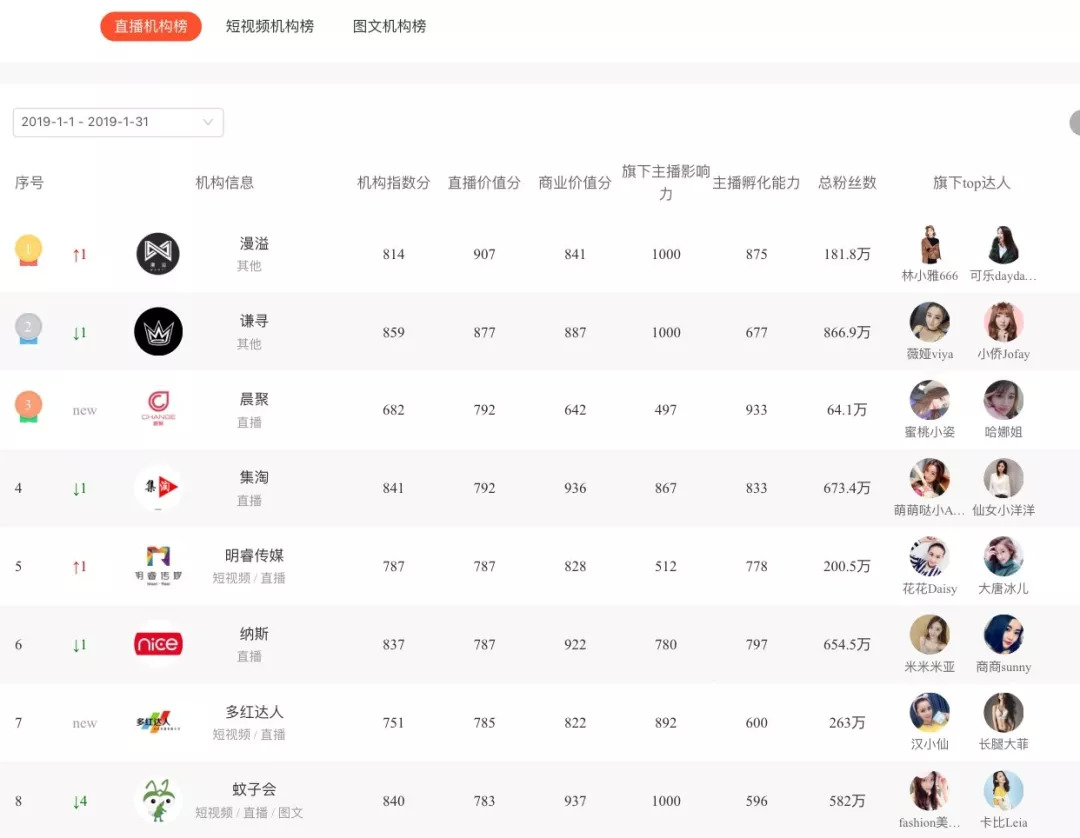This screenshot has width=1080, height=838.
Task: Click the 机构指数分 column header
Action: 394,183
